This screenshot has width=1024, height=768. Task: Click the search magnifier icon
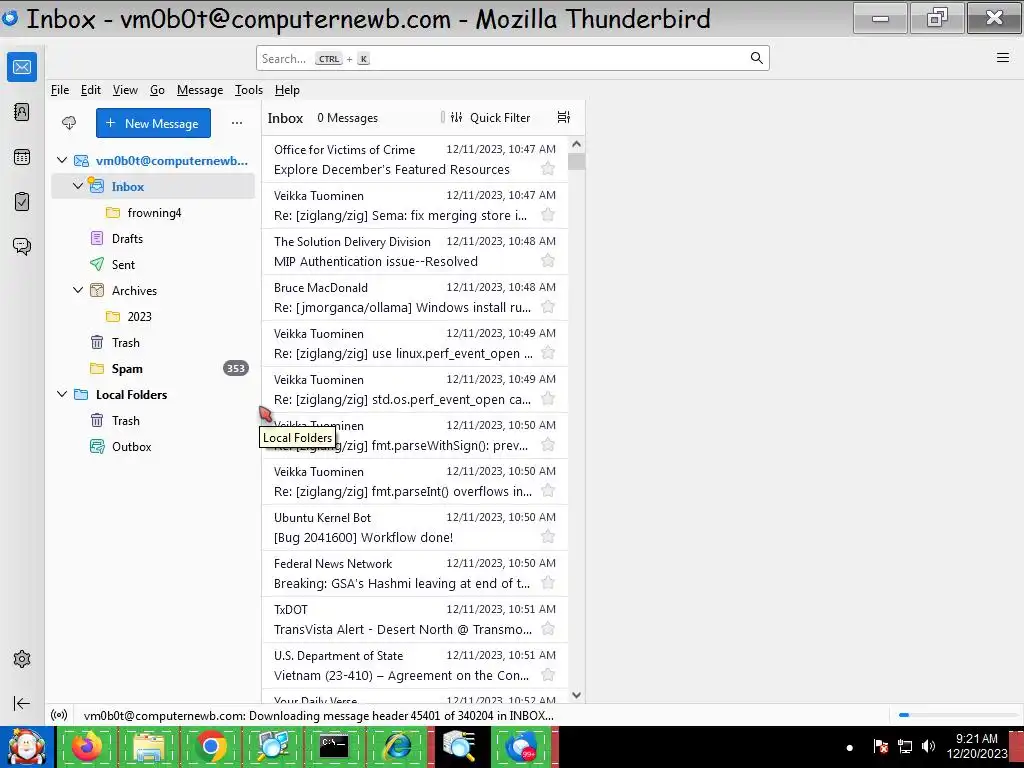click(756, 58)
